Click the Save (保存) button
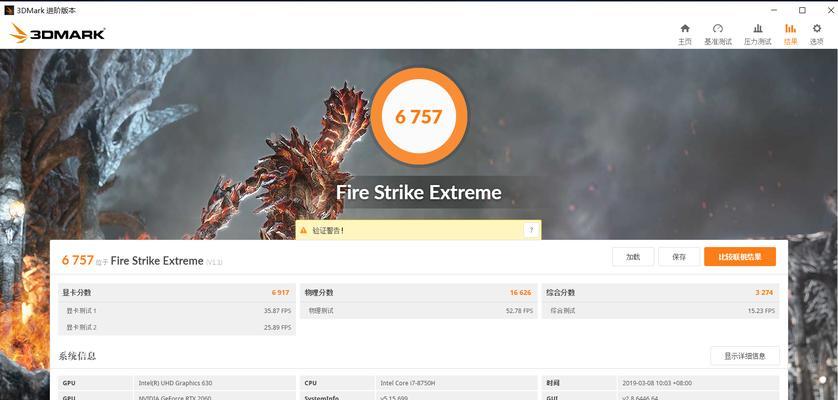The image size is (838, 400). (679, 257)
